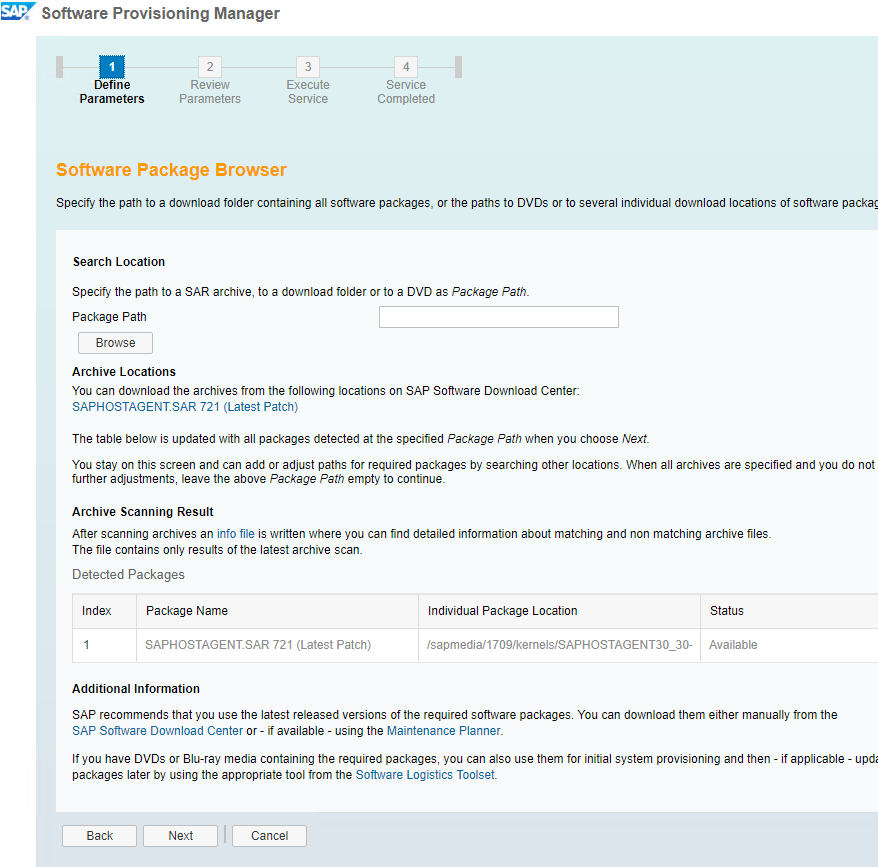This screenshot has width=878, height=867.
Task: Open the Maintenance Planner link
Action: coord(443,731)
